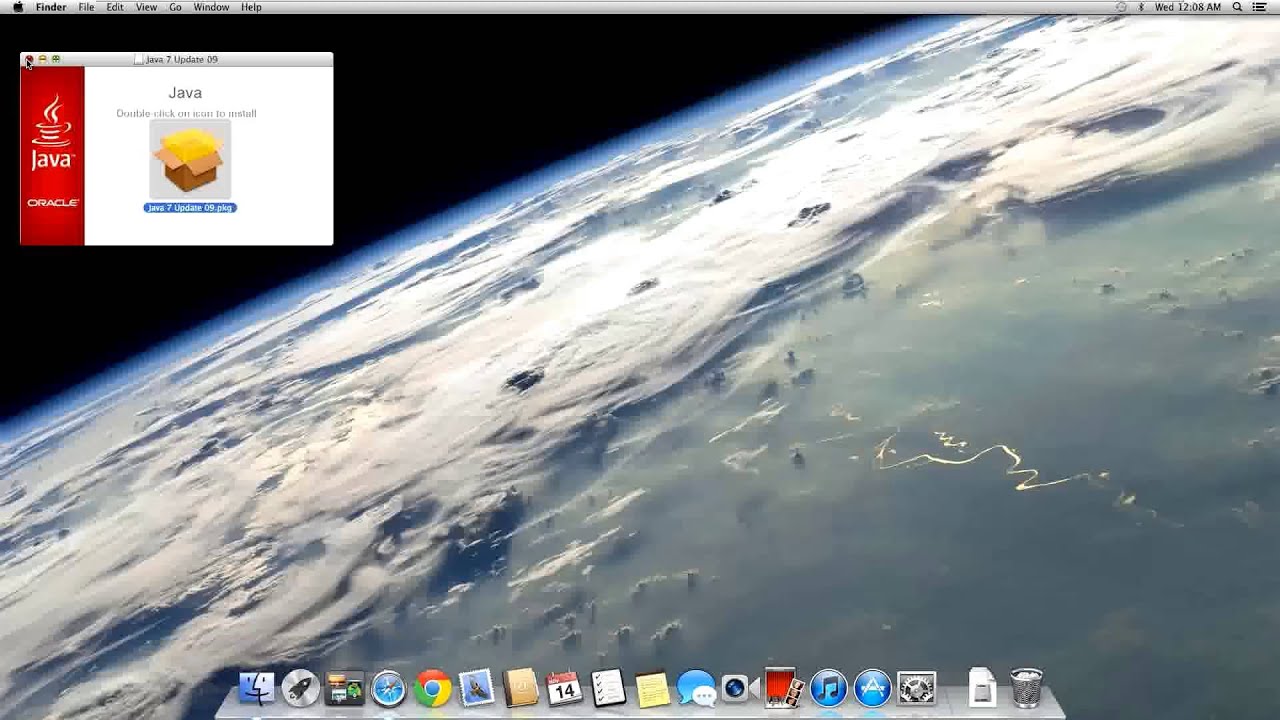Open App Store icon in Dock
The width and height of the screenshot is (1280, 720).
tap(872, 688)
